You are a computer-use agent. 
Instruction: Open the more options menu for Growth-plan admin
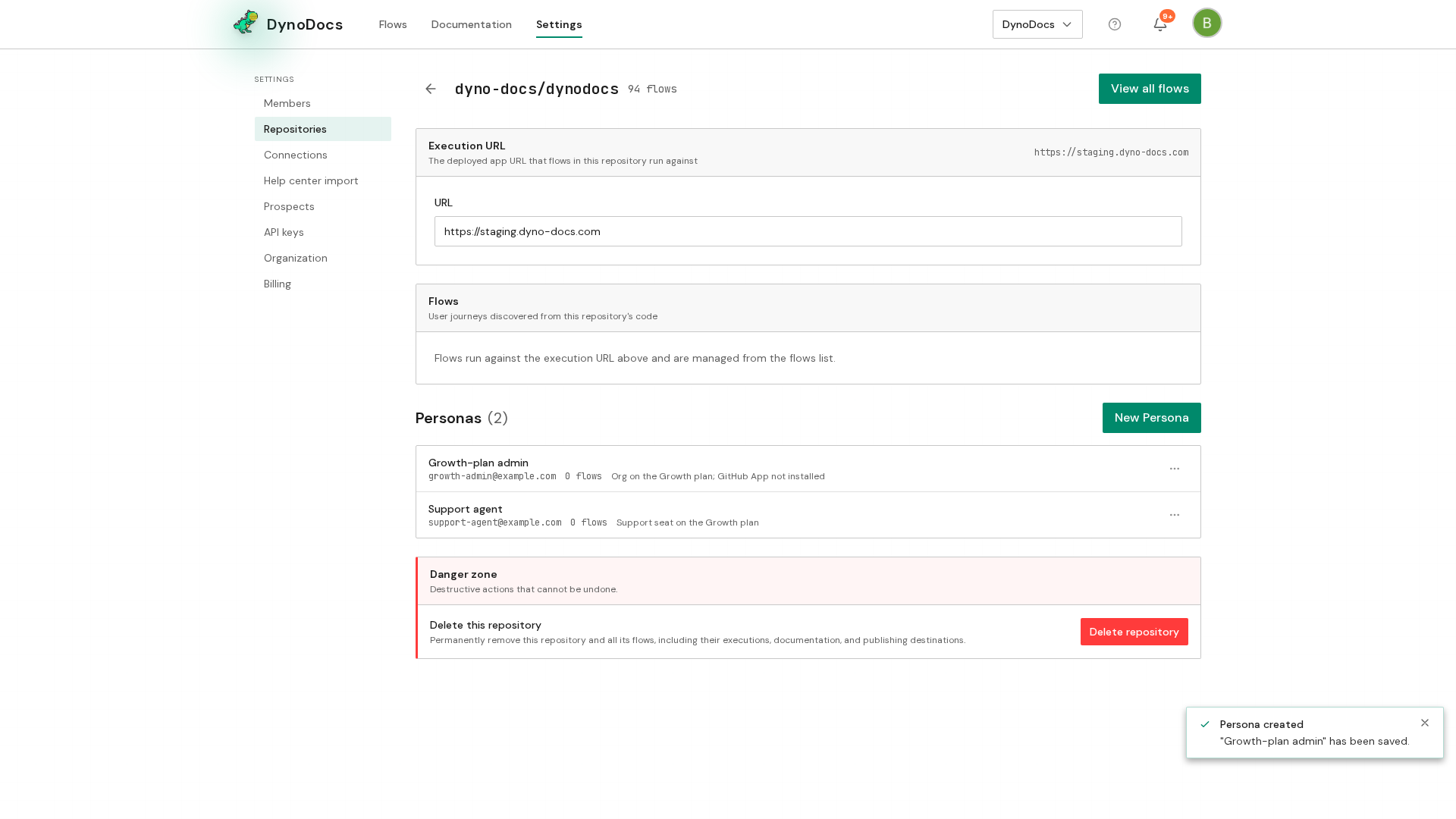click(x=1175, y=469)
